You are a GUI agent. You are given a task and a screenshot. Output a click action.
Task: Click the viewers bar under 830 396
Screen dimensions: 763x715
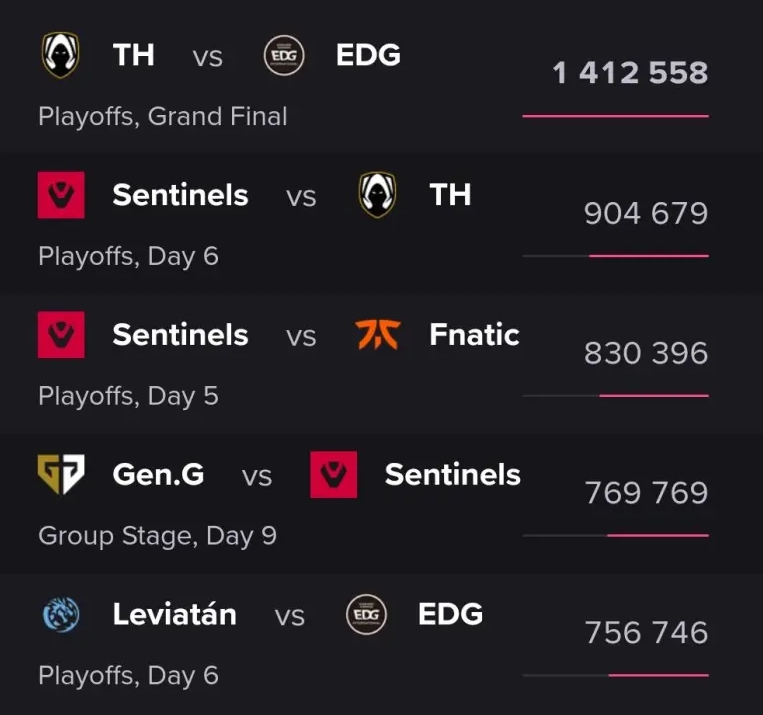(615, 396)
